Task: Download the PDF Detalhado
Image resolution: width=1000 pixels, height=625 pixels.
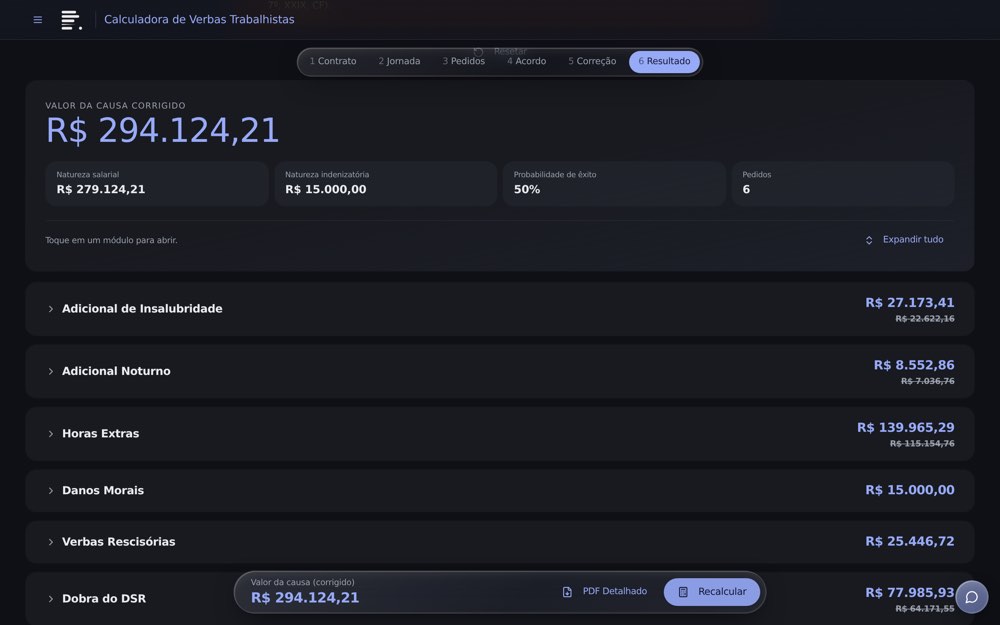Action: [x=605, y=592]
